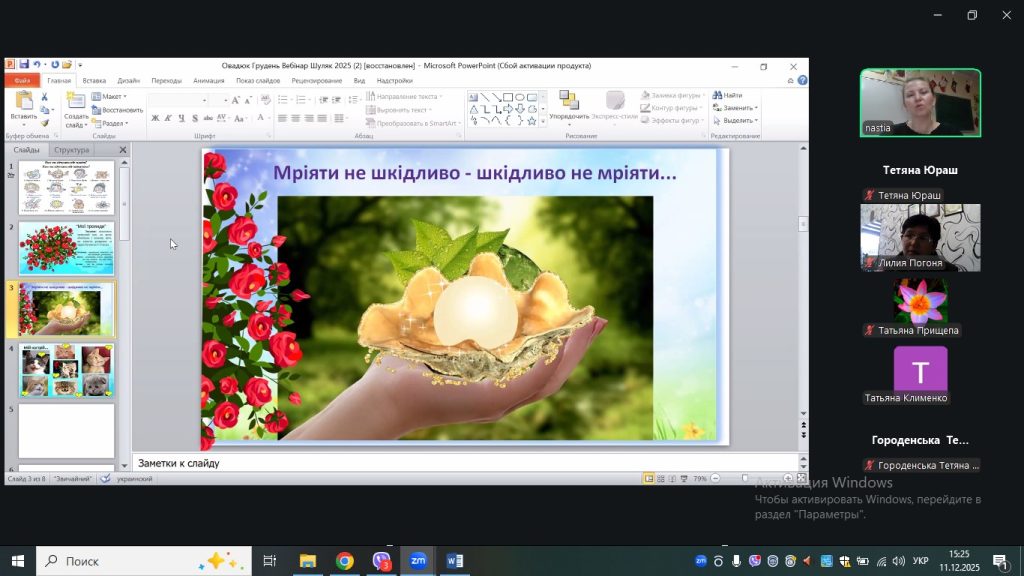Toggle underline (Ч) formatting

pyautogui.click(x=181, y=119)
